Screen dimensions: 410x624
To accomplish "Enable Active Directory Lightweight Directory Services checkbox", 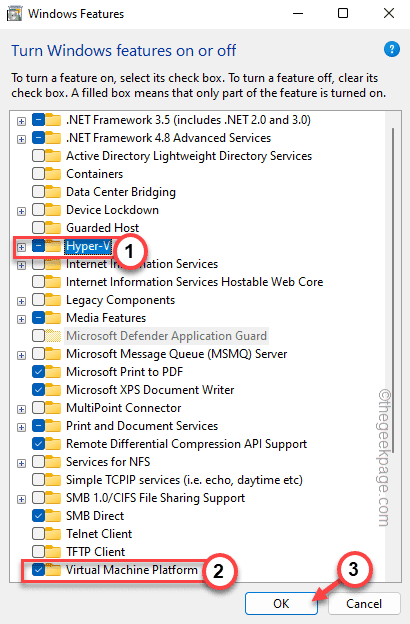I will point(38,156).
